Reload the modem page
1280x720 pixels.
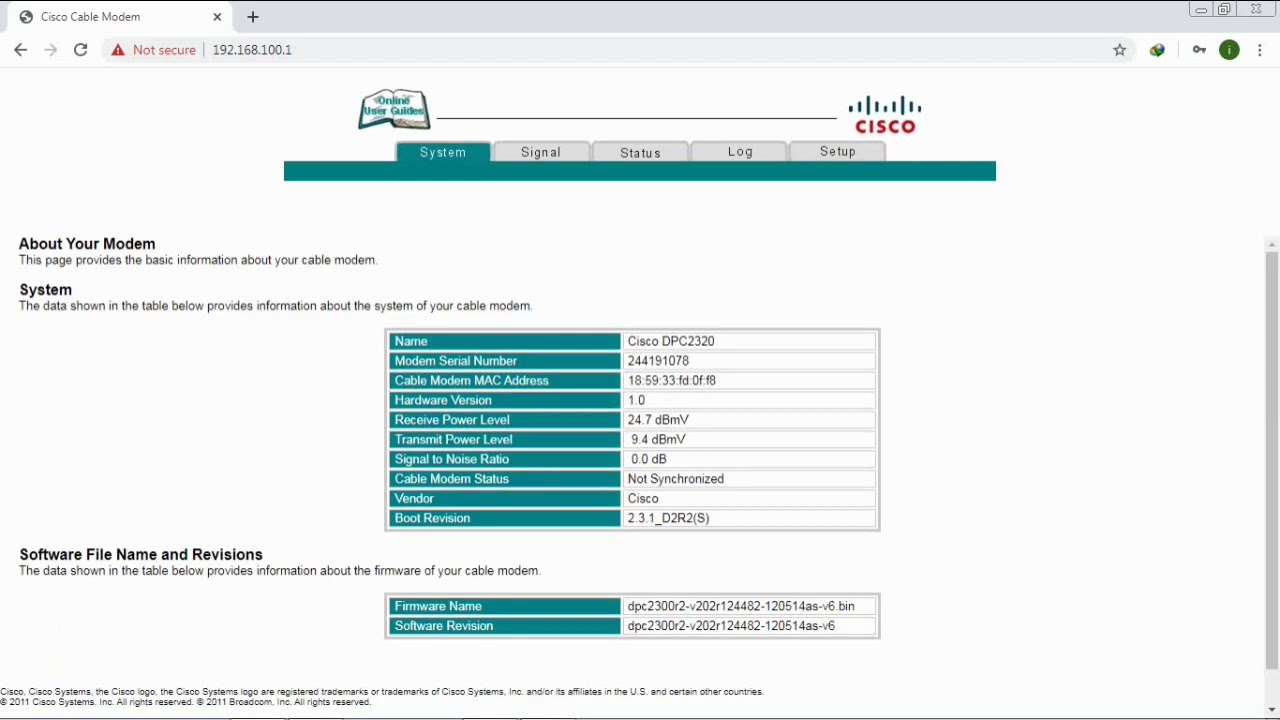(81, 50)
